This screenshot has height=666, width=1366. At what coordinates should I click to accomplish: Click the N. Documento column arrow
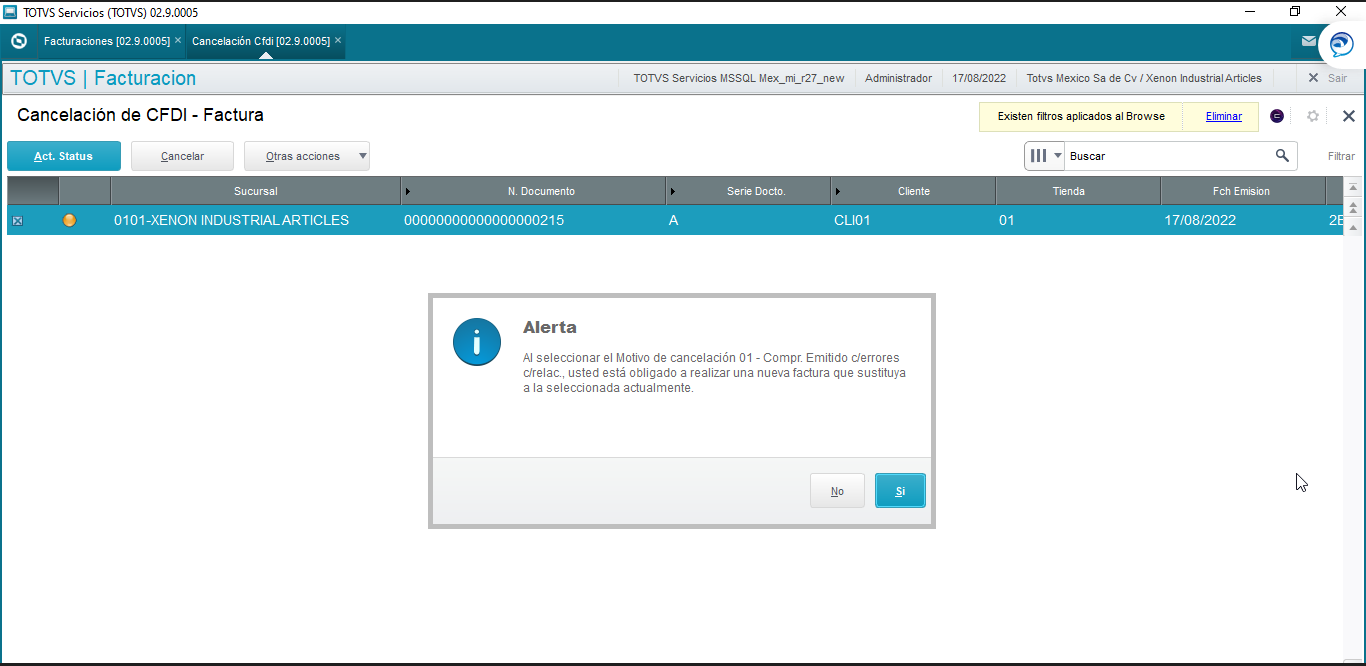coord(408,191)
